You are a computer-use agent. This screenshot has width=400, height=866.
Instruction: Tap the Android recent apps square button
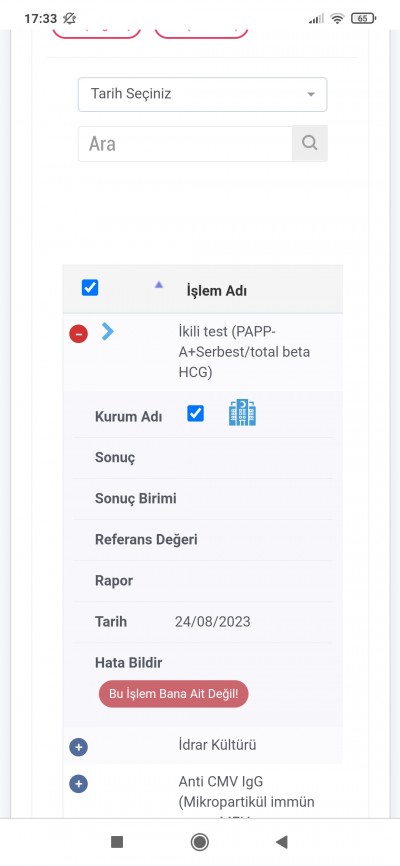pyautogui.click(x=117, y=842)
